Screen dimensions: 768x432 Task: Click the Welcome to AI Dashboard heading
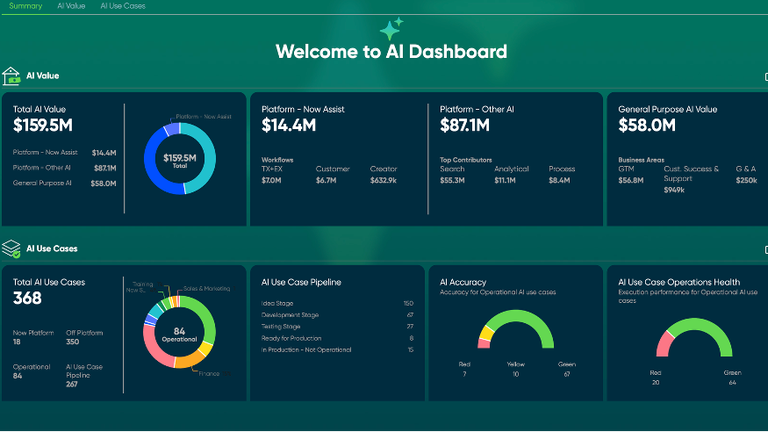(391, 51)
